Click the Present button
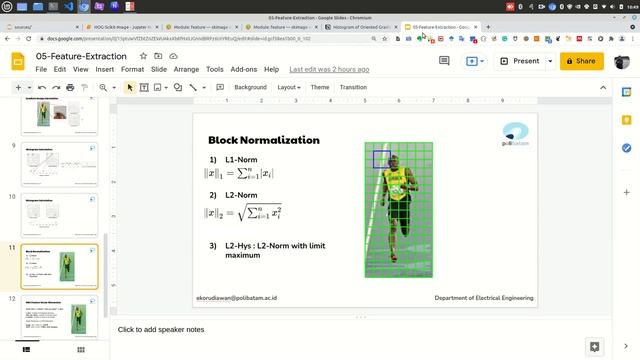This screenshot has height=360, width=640. pos(520,61)
